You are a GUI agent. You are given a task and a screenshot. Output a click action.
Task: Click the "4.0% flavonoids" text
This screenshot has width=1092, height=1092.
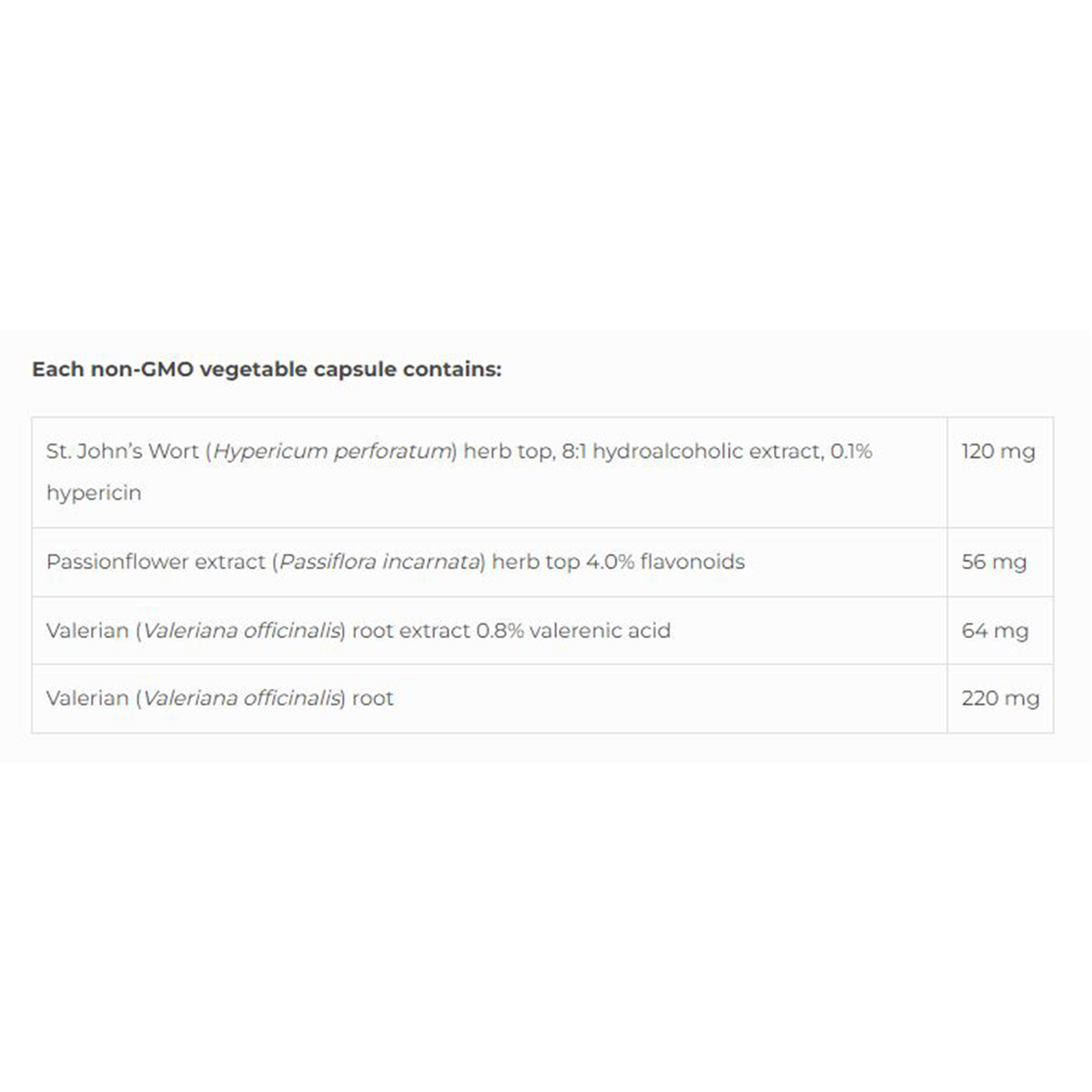[665, 562]
